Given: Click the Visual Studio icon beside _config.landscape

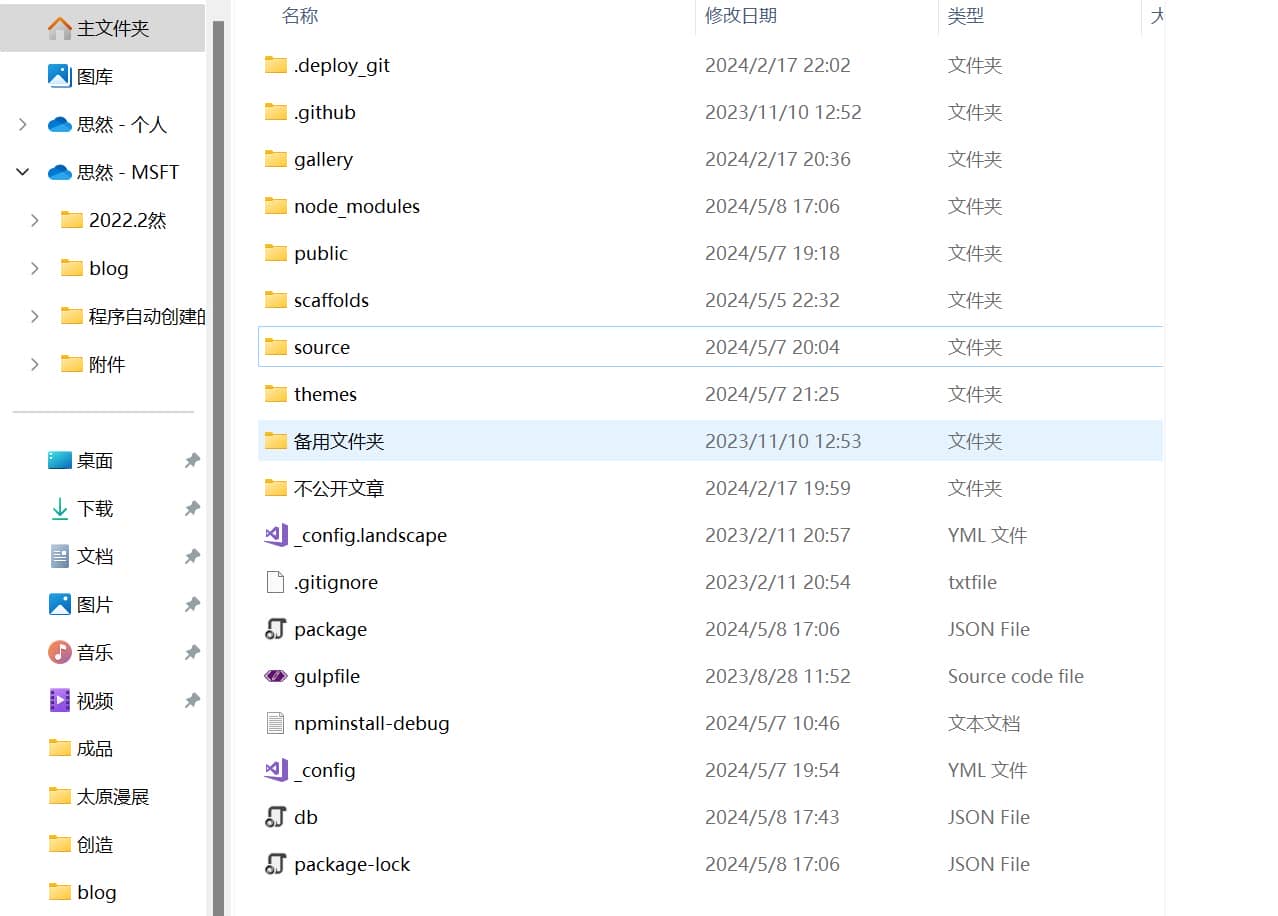Looking at the screenshot, I should [x=276, y=535].
